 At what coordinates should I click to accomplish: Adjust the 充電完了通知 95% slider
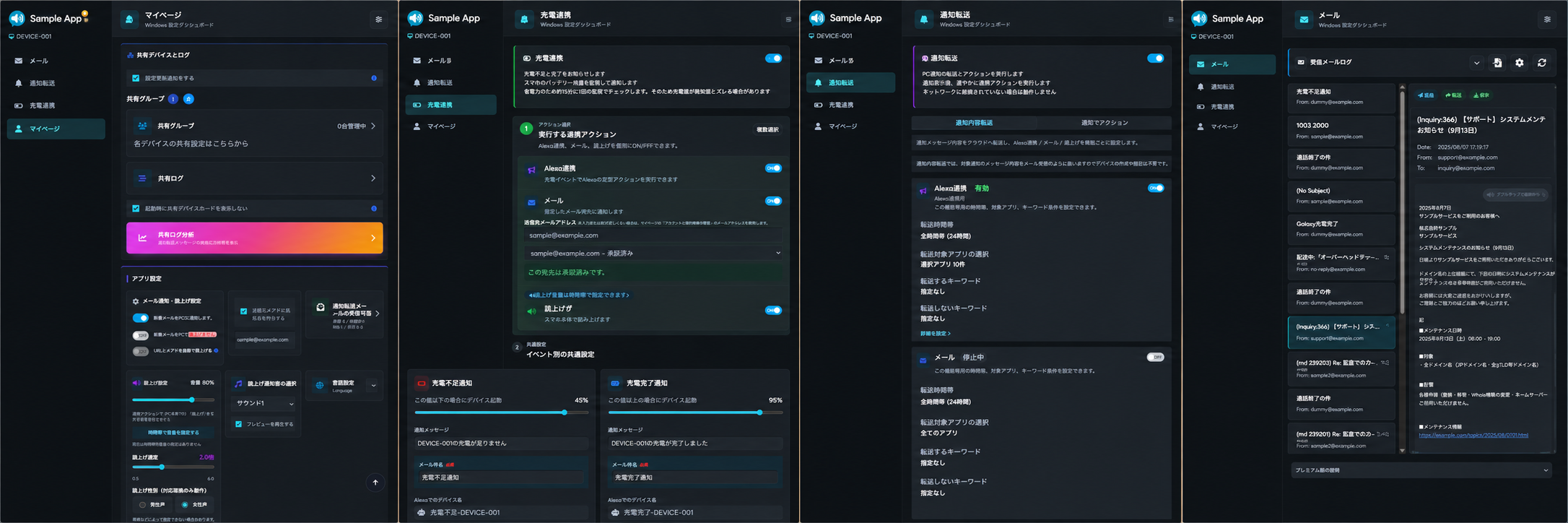click(x=695, y=412)
